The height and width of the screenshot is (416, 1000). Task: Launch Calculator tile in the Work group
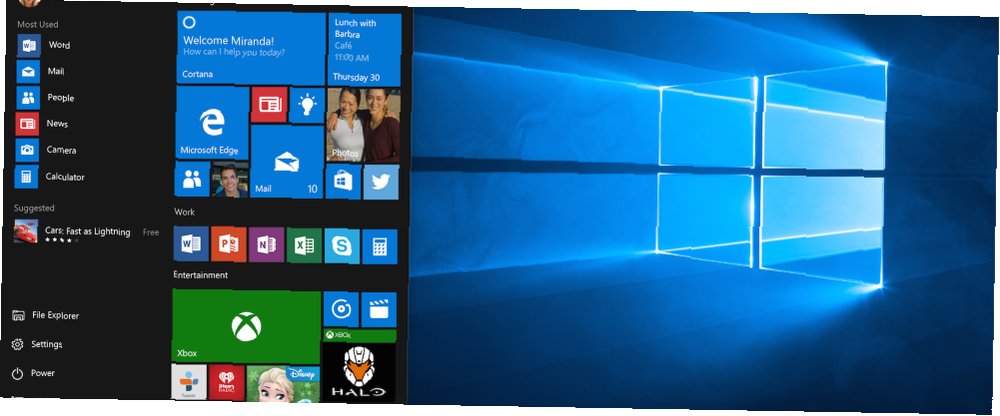click(379, 247)
